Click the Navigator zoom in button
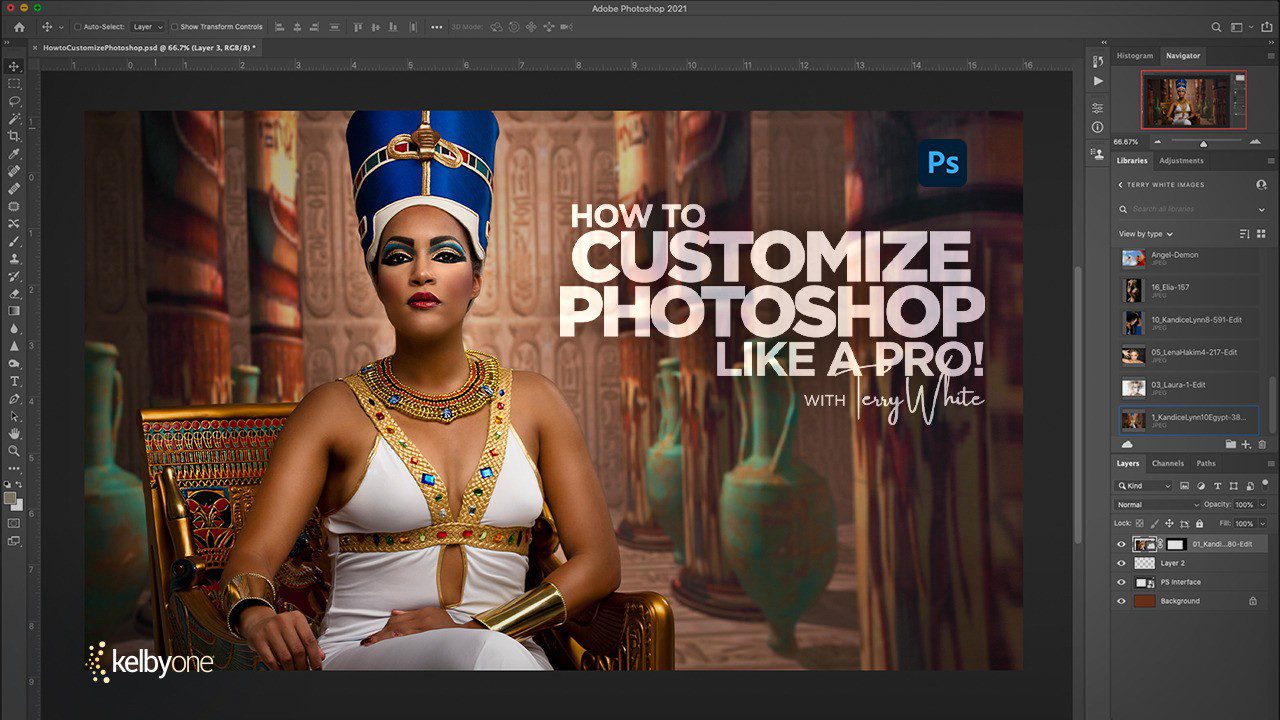Viewport: 1280px width, 720px height. pyautogui.click(x=1255, y=142)
